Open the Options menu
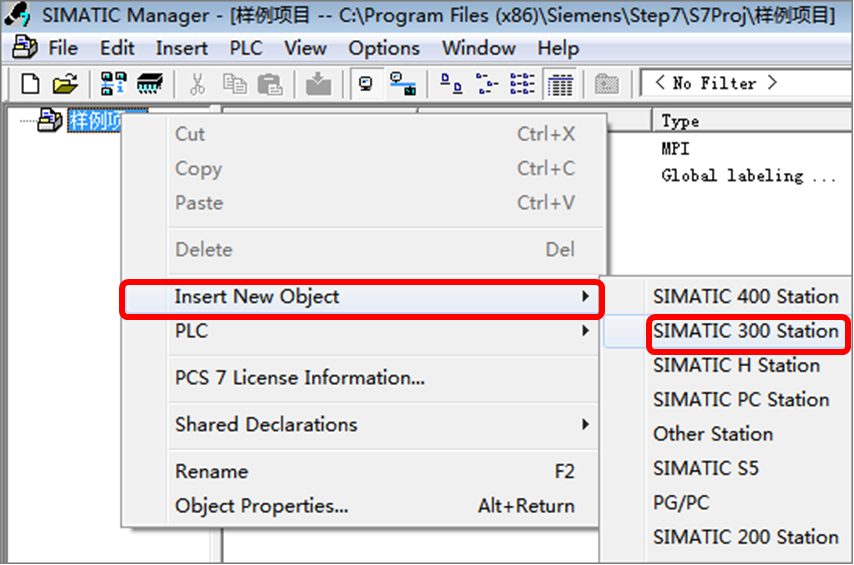This screenshot has width=854, height=565. (385, 48)
